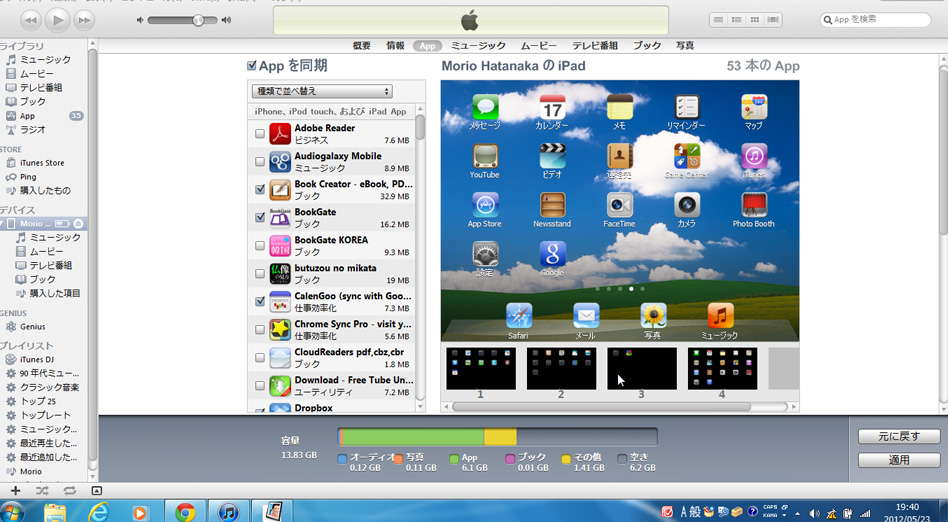
Task: Open iTunes Store in the sidebar
Action: (x=42, y=163)
